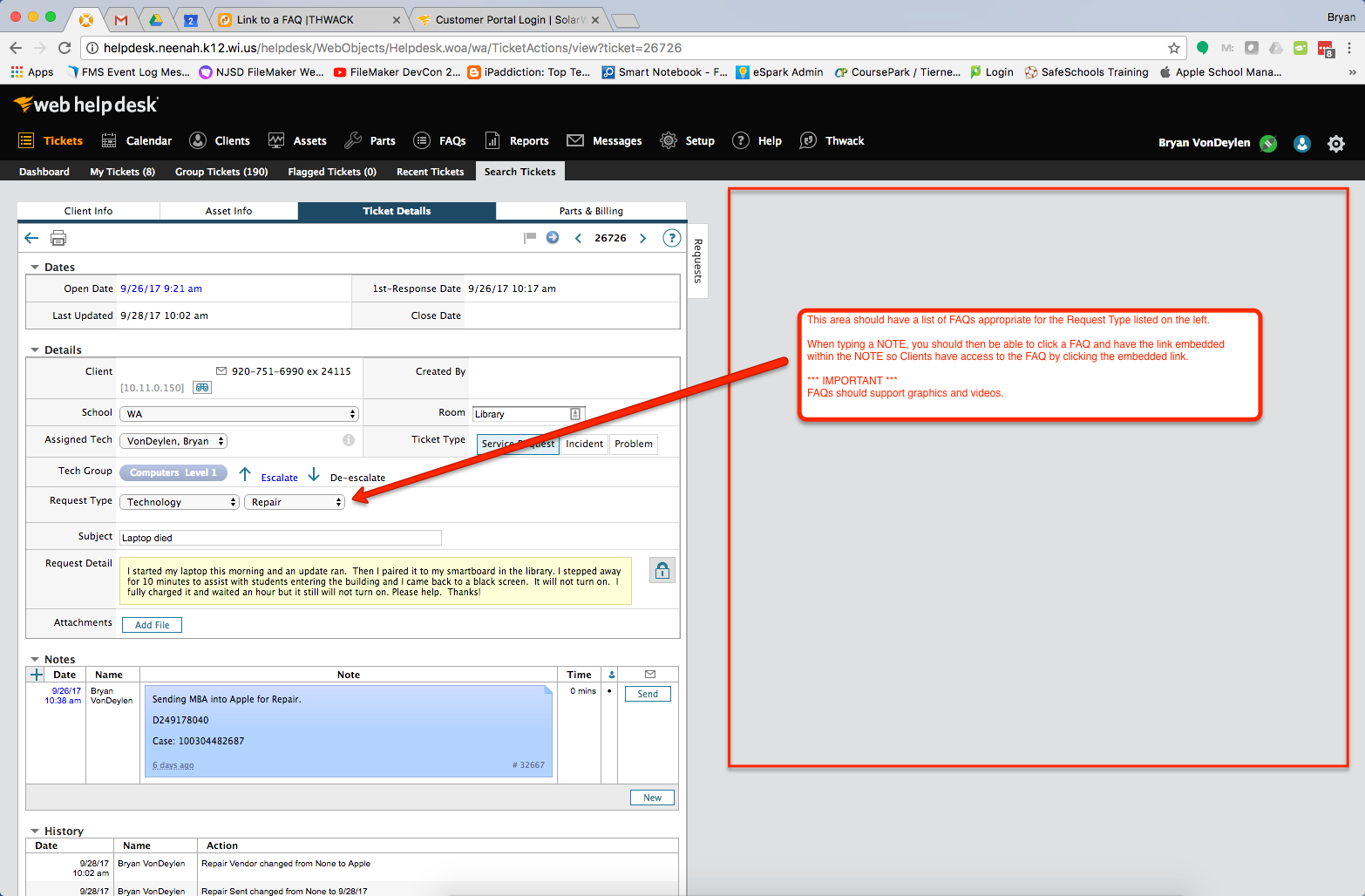Switch to the Client Info tab
Screen dimensions: 1365x896
point(88,211)
